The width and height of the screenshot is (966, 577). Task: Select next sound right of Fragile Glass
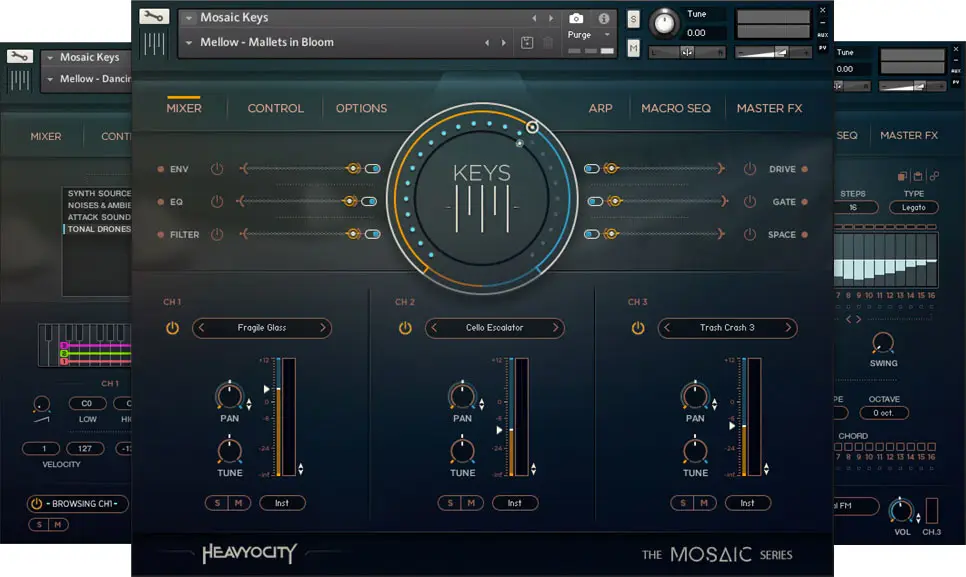click(323, 328)
